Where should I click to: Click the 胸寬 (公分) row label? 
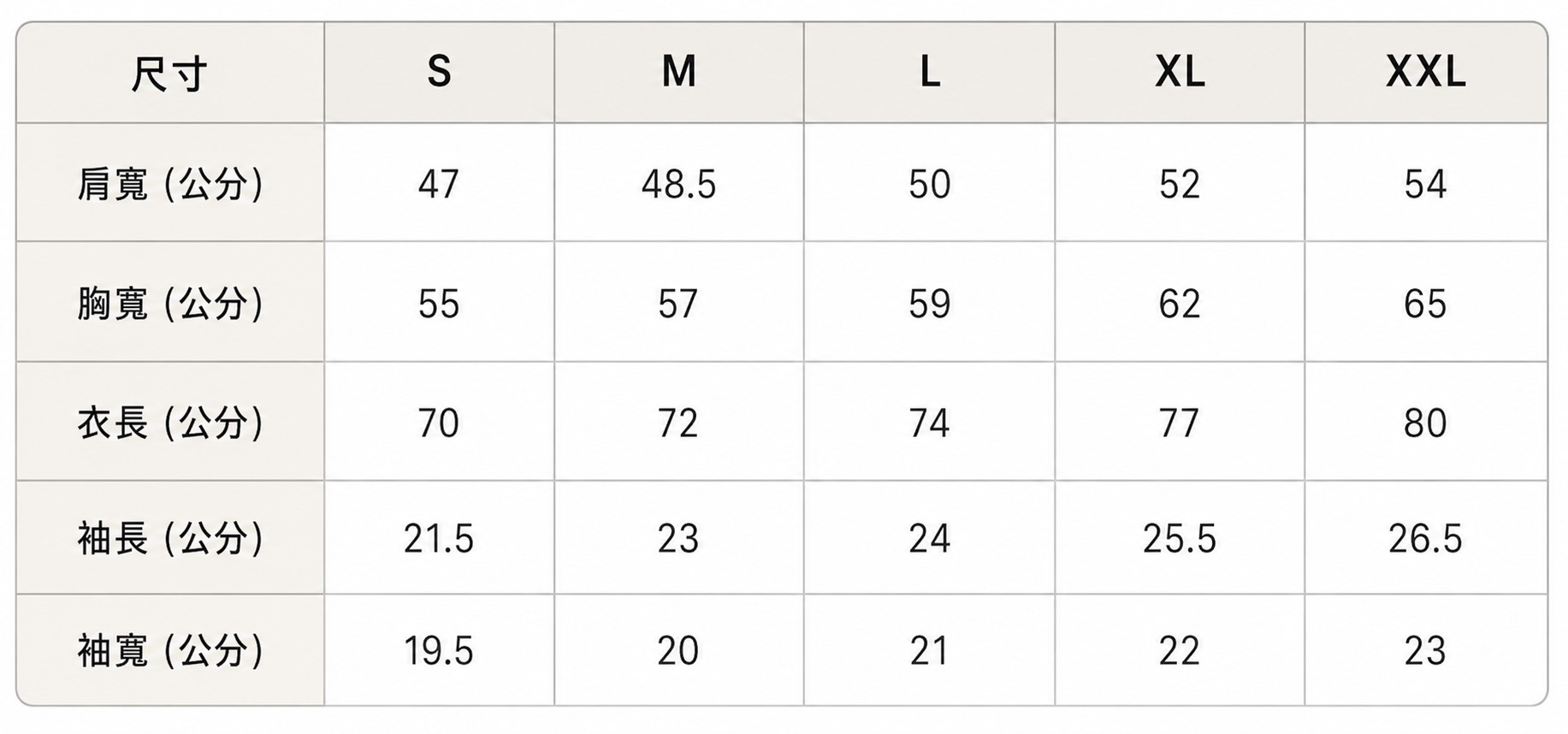tap(170, 301)
